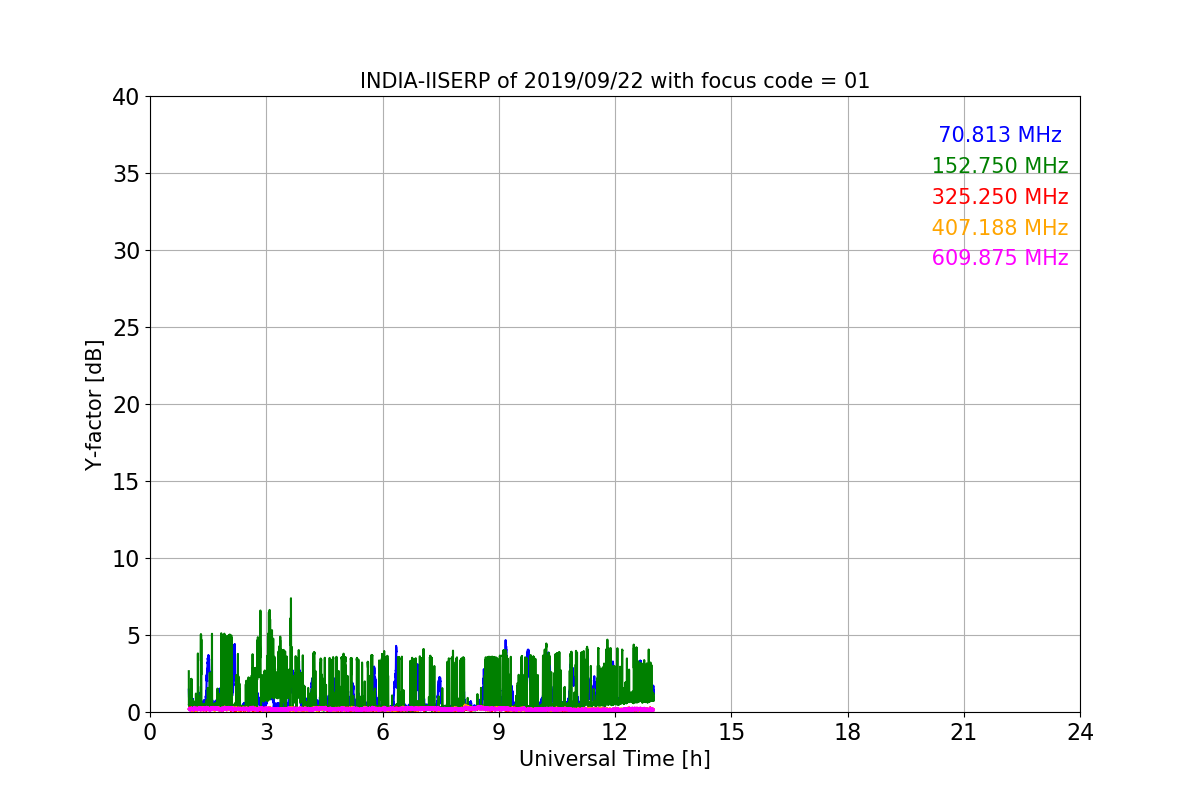Select the 152.750 MHz green legend label
Screen dimensions: 1200x800
pyautogui.click(x=999, y=166)
